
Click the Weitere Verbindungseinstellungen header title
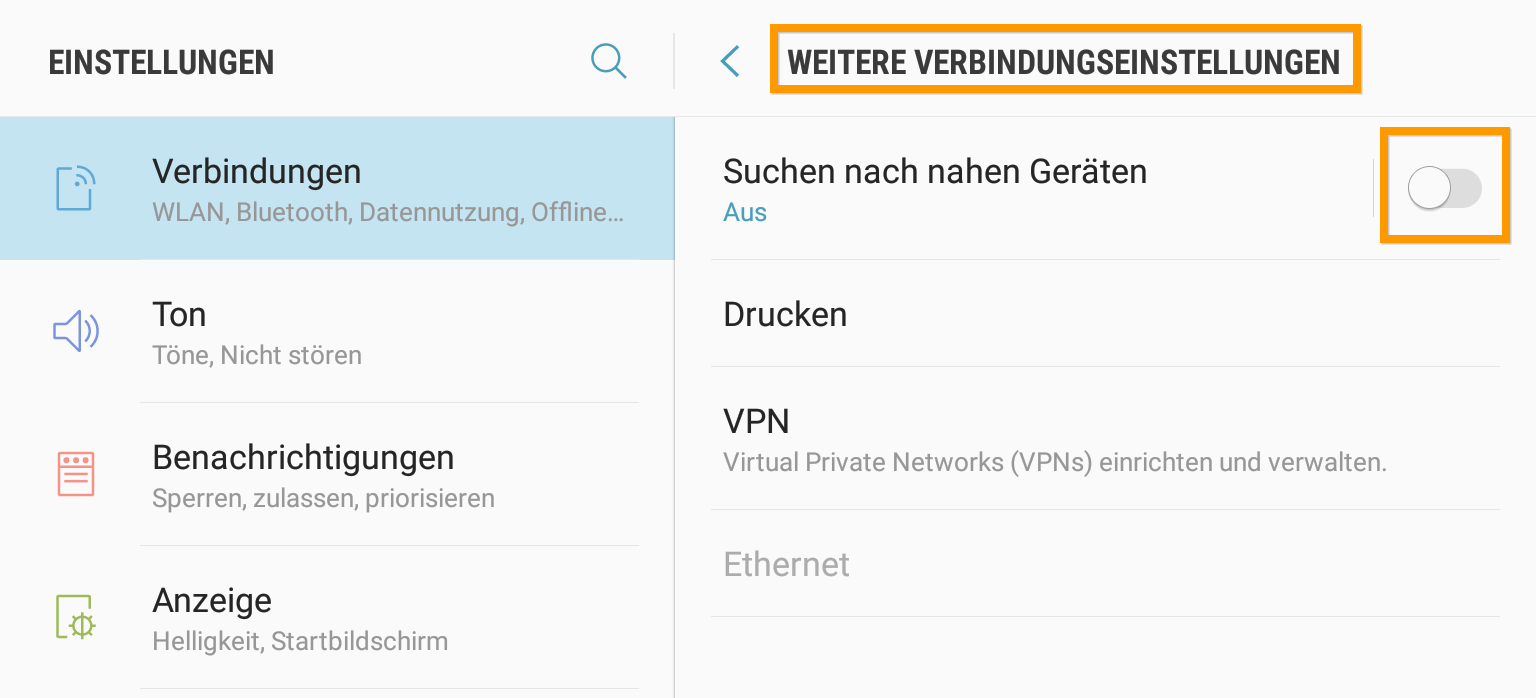click(x=1064, y=62)
